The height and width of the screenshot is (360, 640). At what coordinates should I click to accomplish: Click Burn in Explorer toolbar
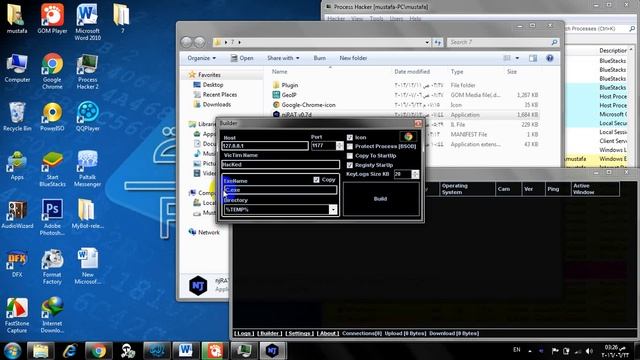point(320,58)
